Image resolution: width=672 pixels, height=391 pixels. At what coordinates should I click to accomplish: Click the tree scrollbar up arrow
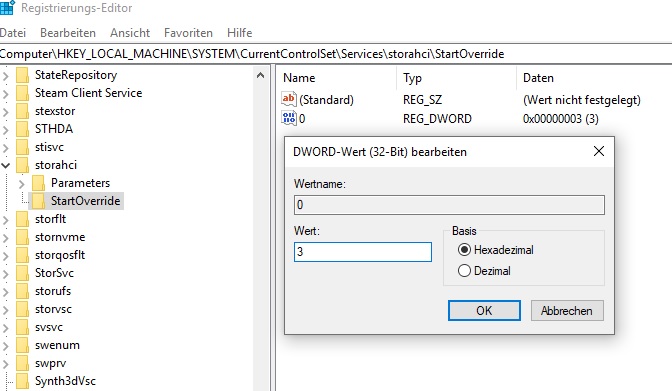260,76
